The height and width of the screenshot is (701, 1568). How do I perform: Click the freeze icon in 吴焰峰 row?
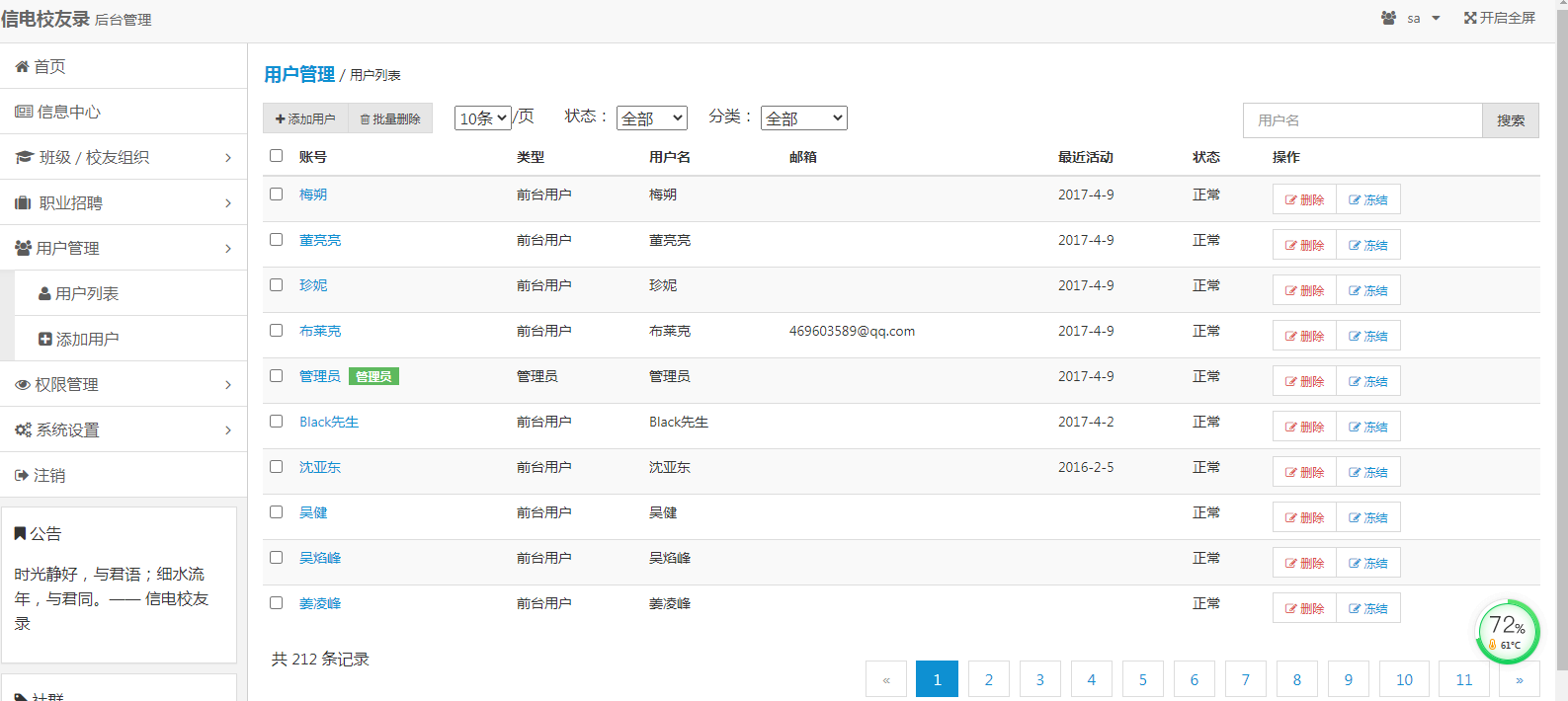coord(1355,564)
